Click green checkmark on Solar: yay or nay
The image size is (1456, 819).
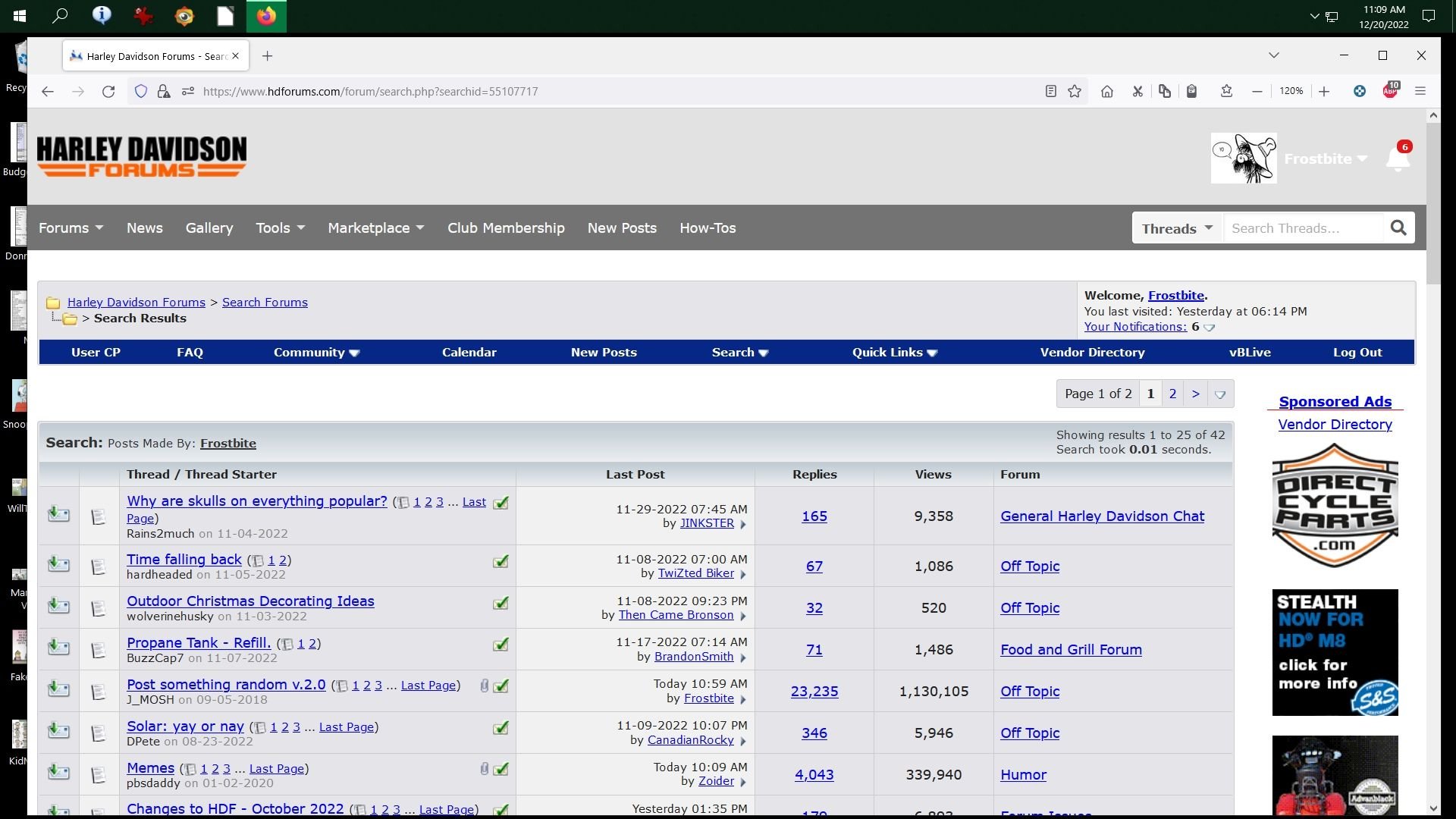point(500,729)
